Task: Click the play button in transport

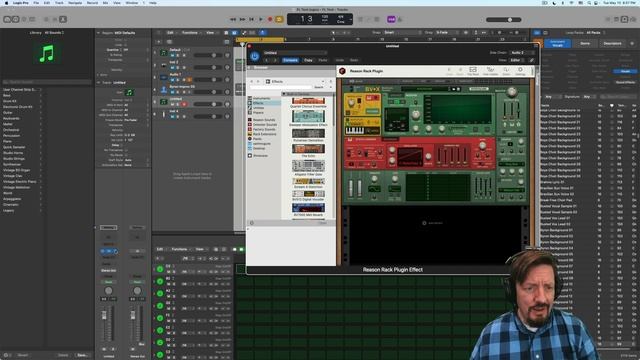Action: [x=261, y=19]
